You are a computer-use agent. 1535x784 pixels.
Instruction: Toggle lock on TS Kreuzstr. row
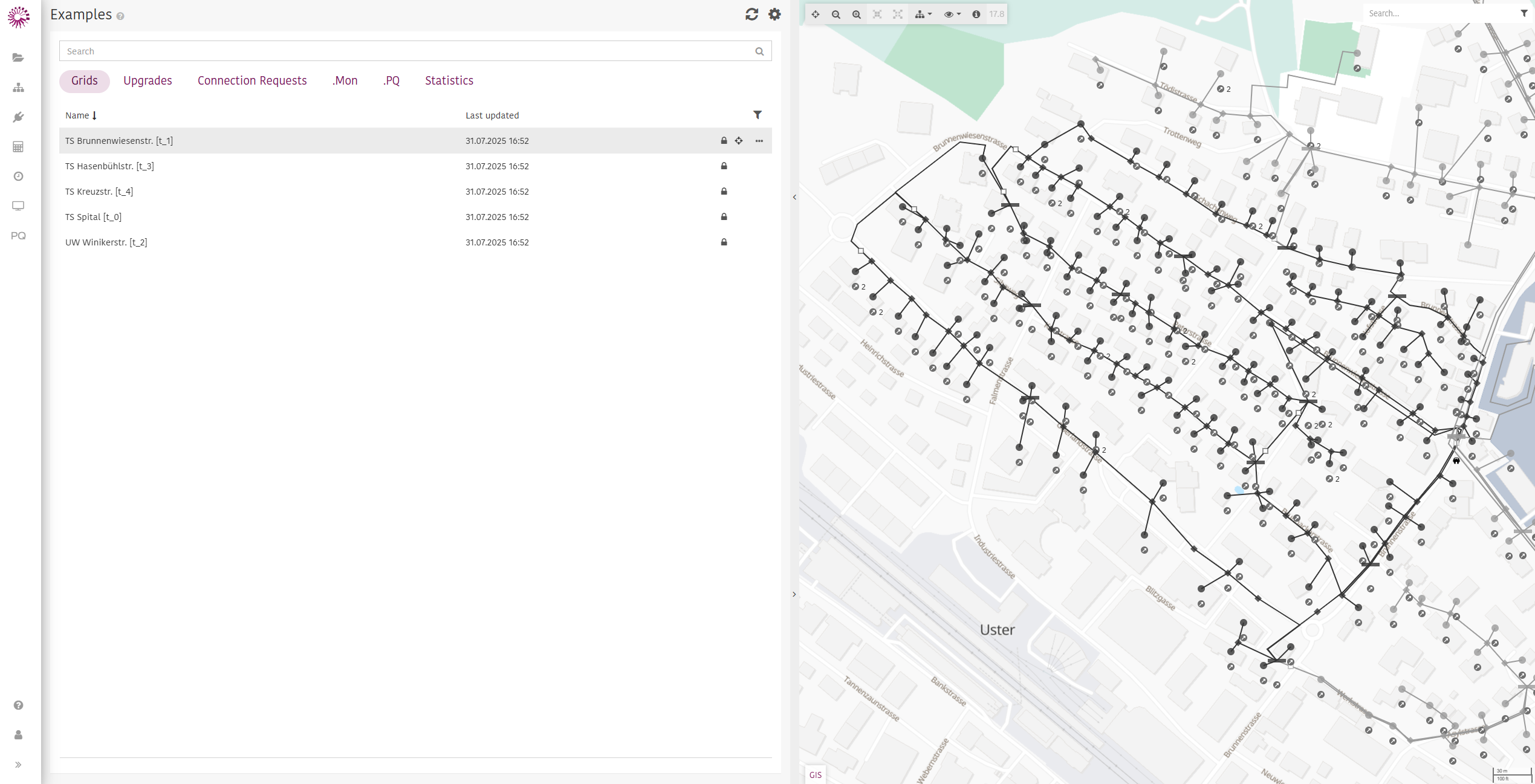724,192
